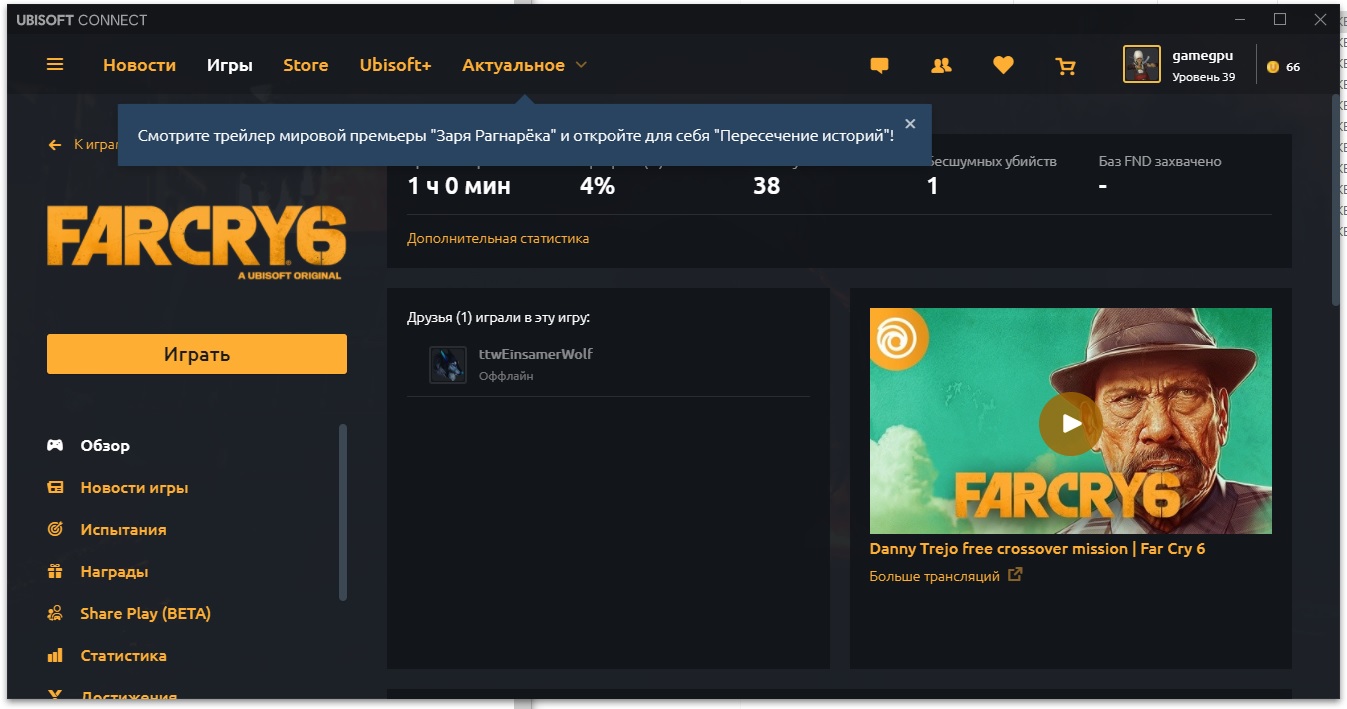
Task: Click the sidebar menu scrollbar
Action: pyautogui.click(x=343, y=512)
